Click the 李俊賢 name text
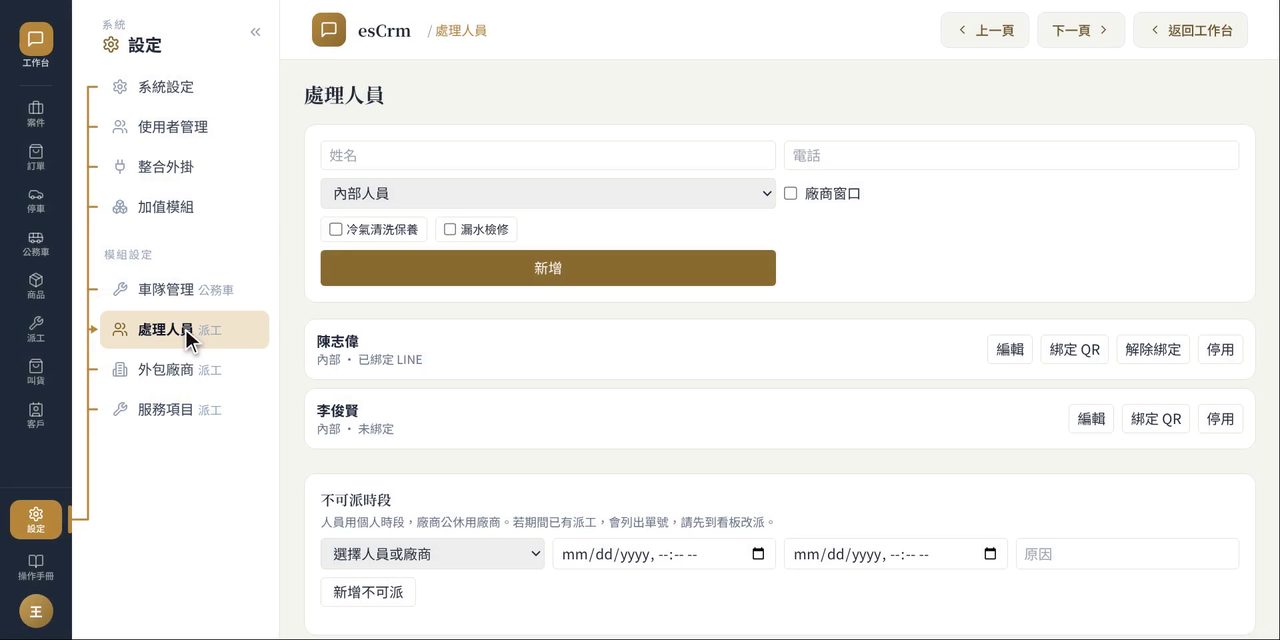Screen dimensions: 1280x640 (338, 411)
